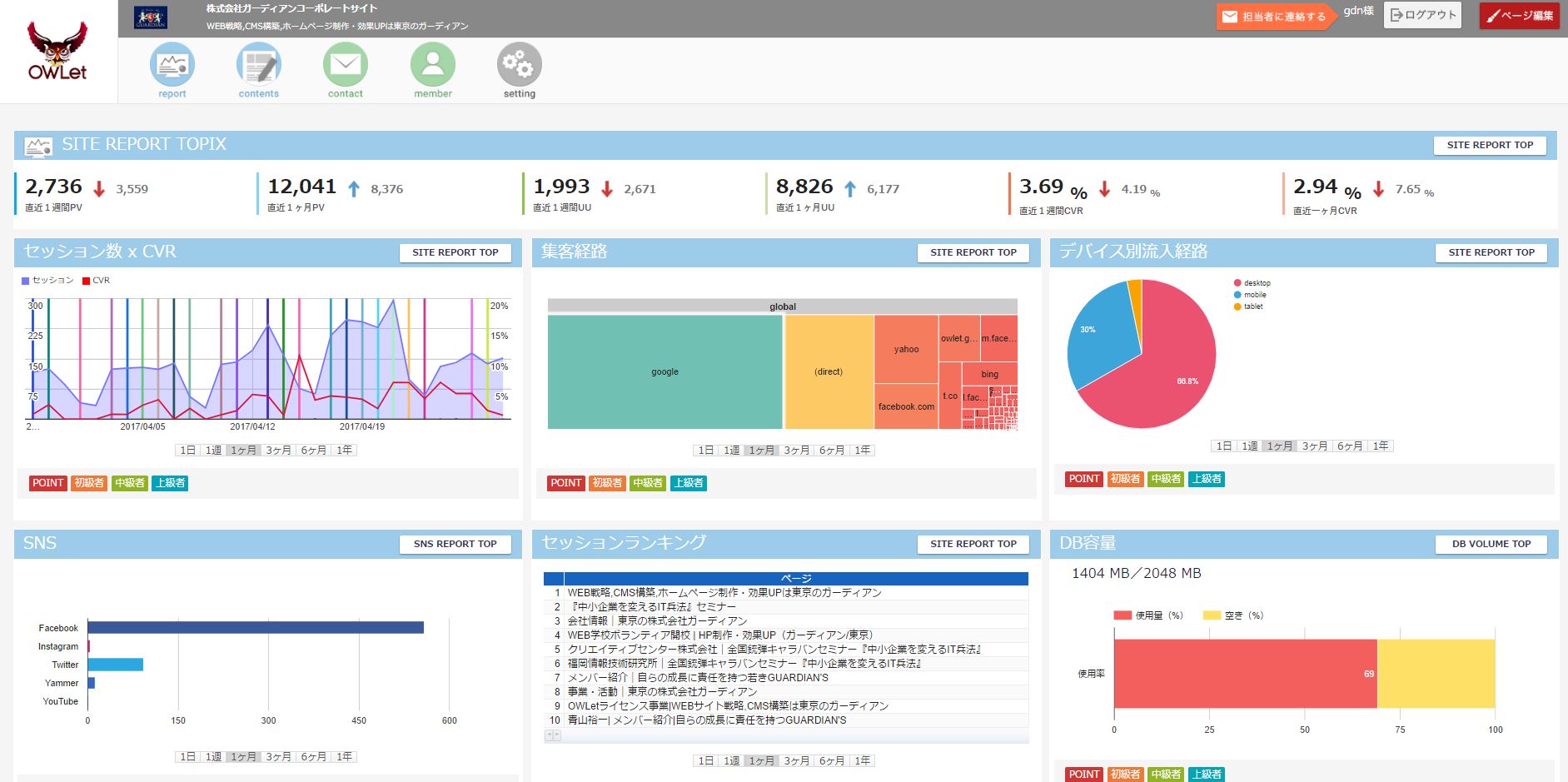Image resolution: width=1568 pixels, height=782 pixels.
Task: Select 1週 range under the traffic source treemap
Action: pyautogui.click(x=731, y=451)
